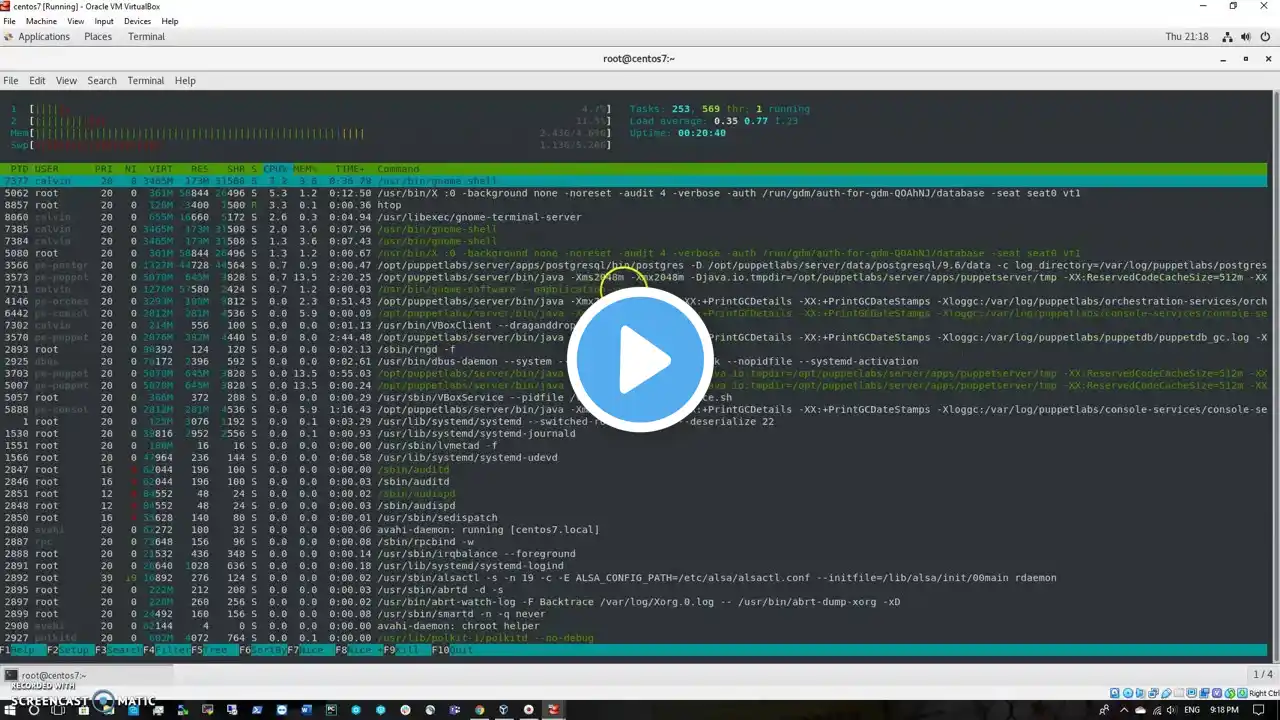Open the VirtualBox View menu

coord(75,21)
